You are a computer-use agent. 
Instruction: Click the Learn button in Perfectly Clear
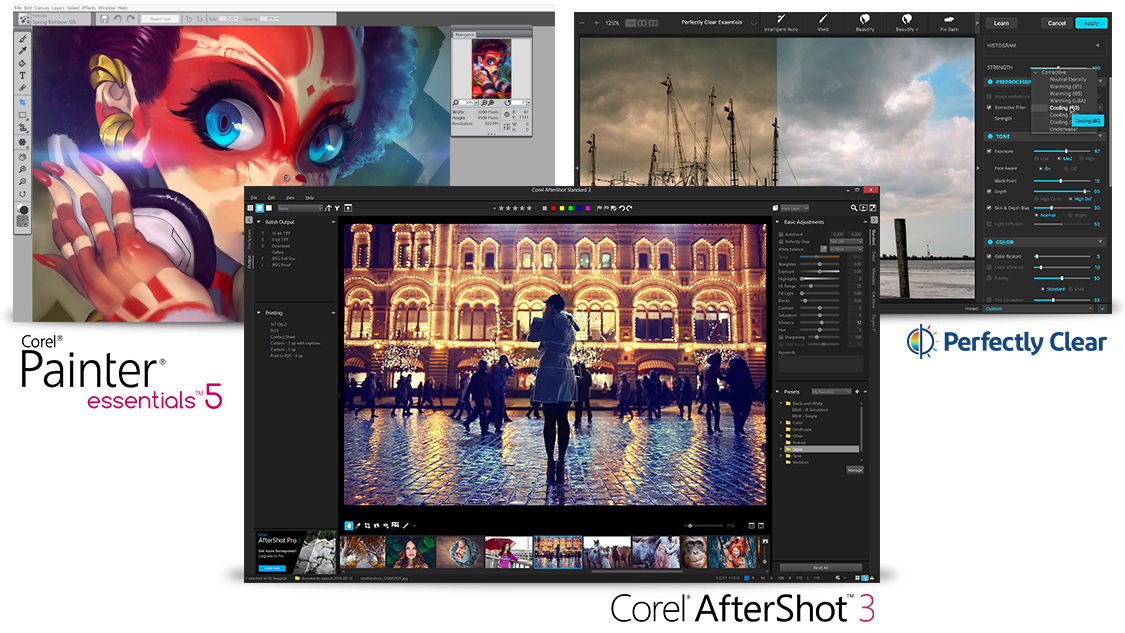tap(1001, 23)
